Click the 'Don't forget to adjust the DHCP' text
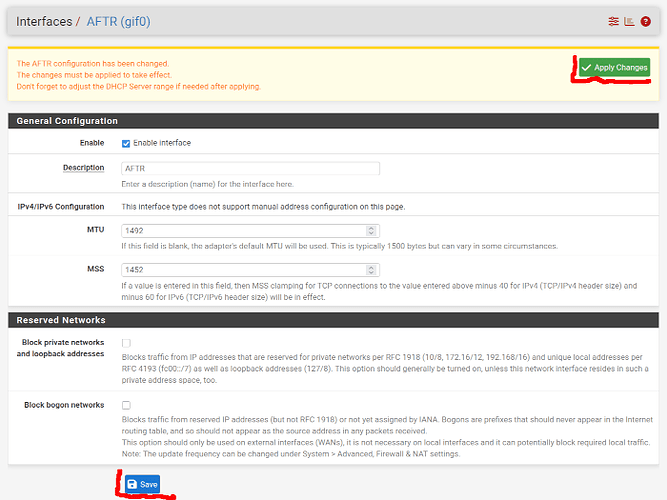 (x=138, y=87)
